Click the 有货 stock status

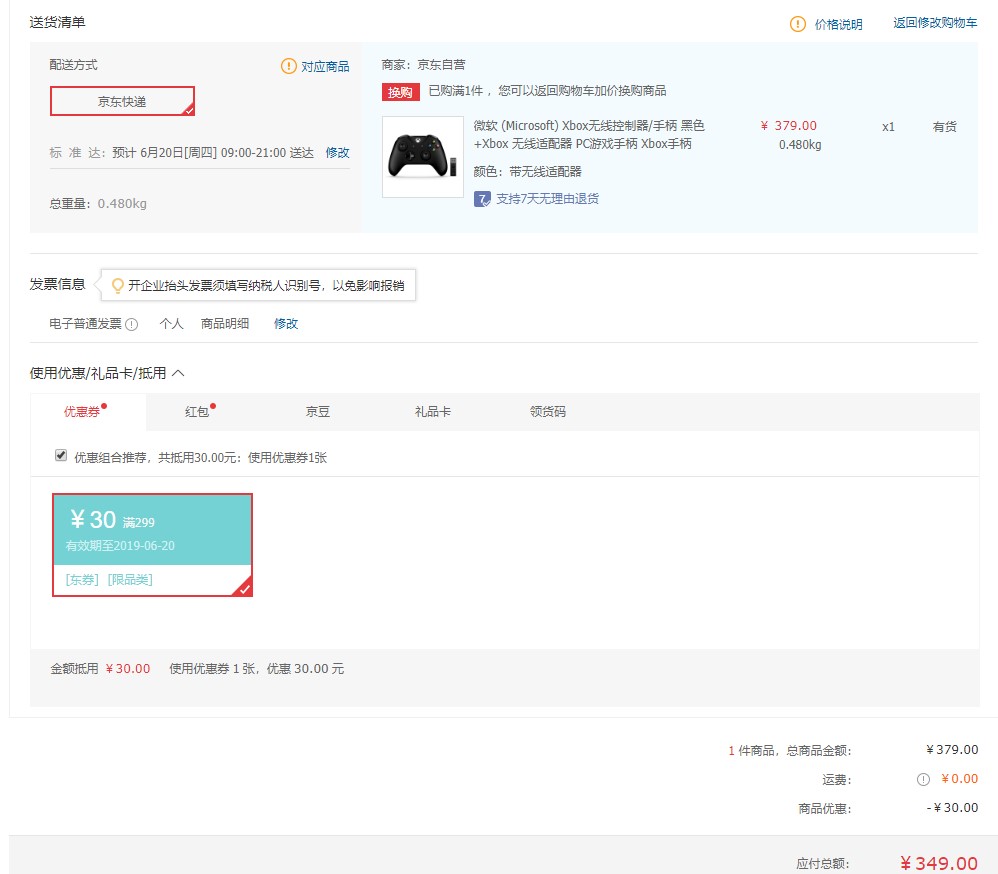[945, 127]
